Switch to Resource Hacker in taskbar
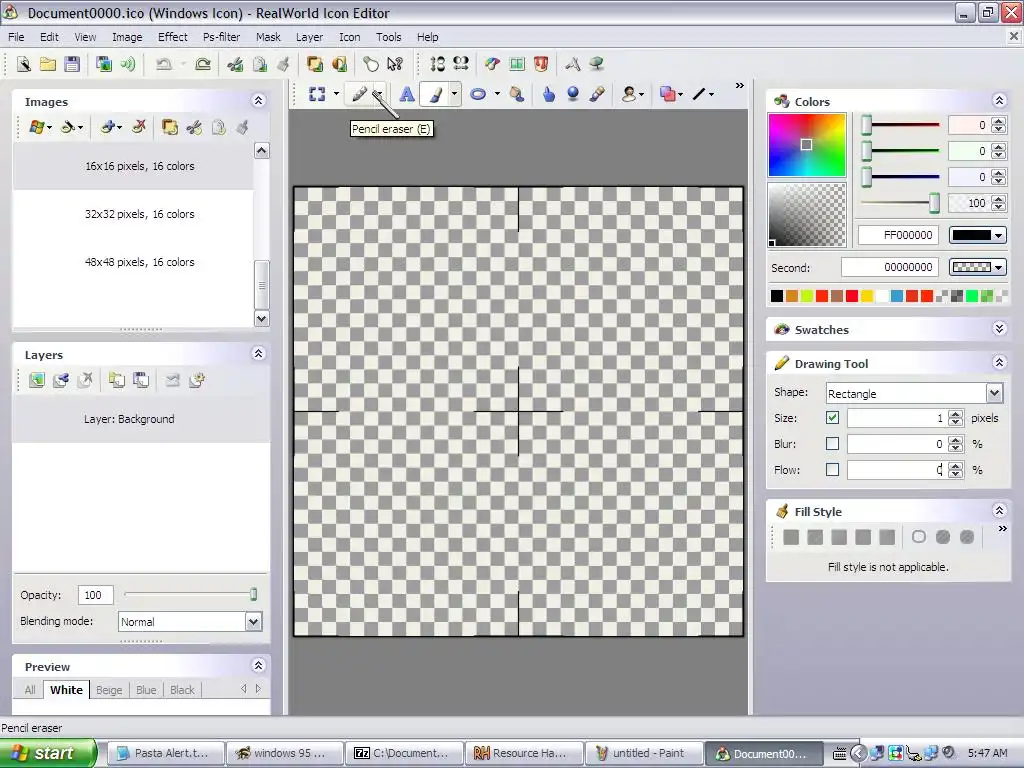This screenshot has height=768, width=1024. point(524,753)
